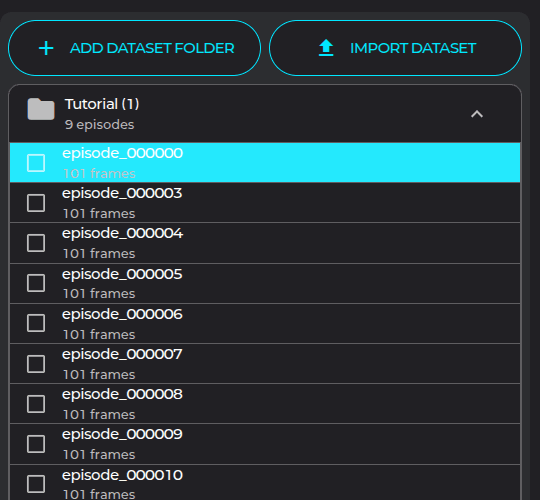This screenshot has width=540, height=500.
Task: Select episode_000006 row label
Action: pos(122,314)
